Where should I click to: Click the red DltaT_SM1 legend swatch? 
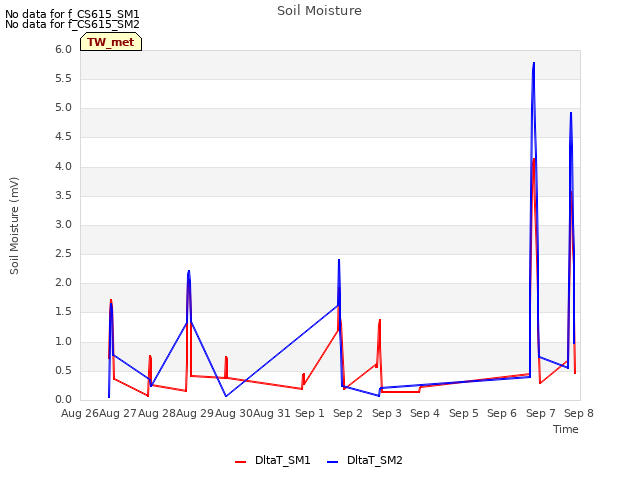click(x=240, y=462)
